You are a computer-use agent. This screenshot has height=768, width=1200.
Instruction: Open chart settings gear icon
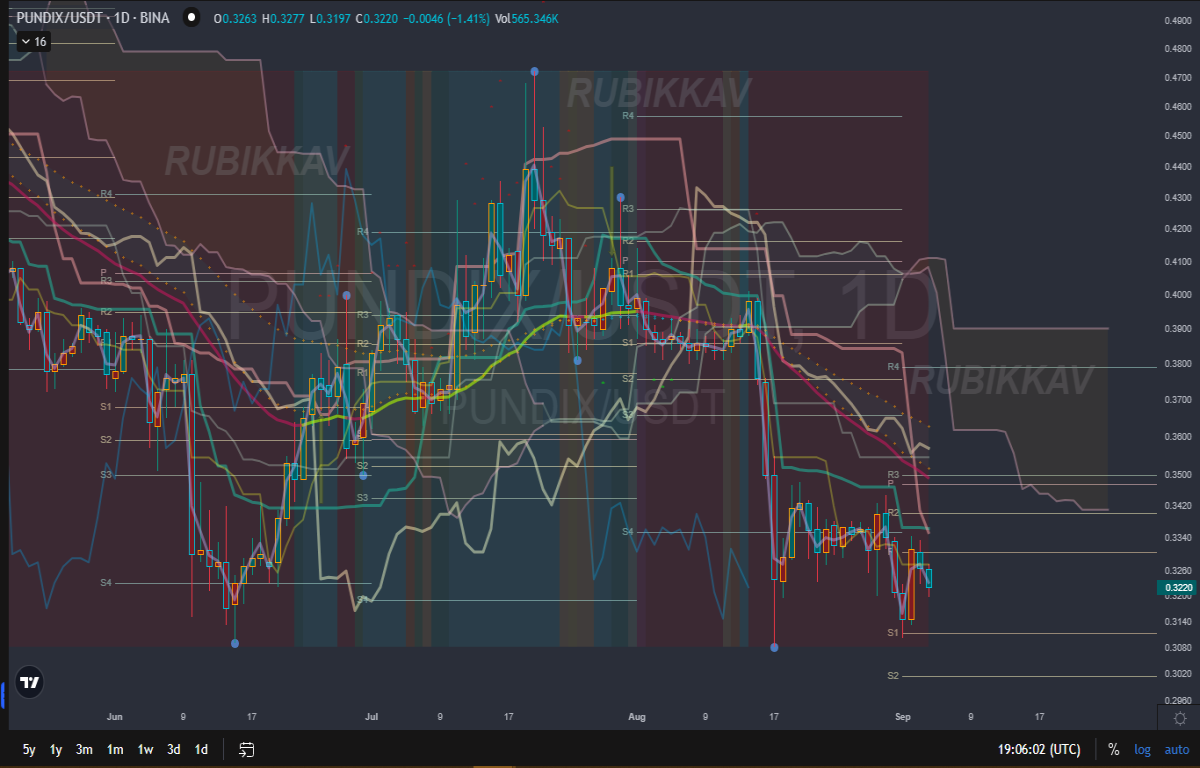pos(1180,718)
